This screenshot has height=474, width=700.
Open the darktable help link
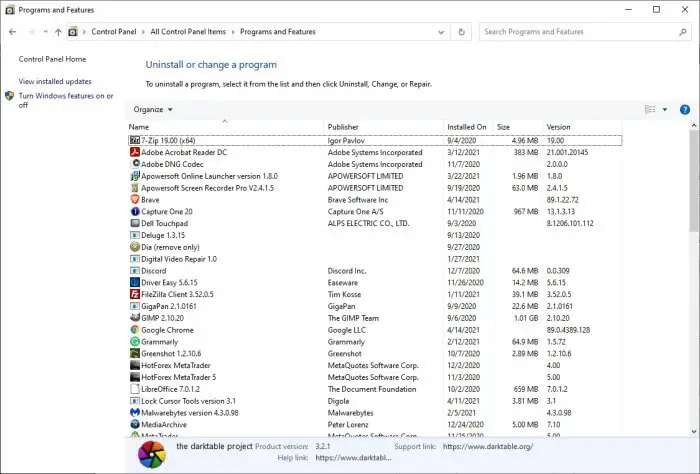tap(353, 457)
